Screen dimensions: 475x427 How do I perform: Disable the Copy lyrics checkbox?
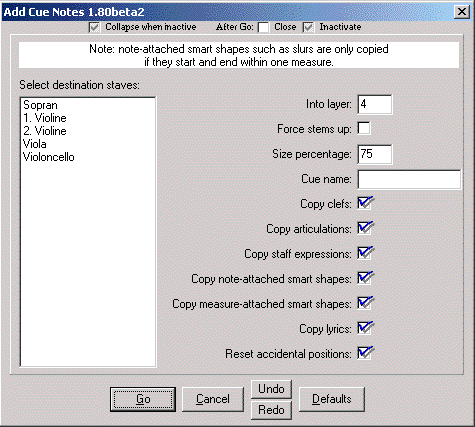[365, 328]
